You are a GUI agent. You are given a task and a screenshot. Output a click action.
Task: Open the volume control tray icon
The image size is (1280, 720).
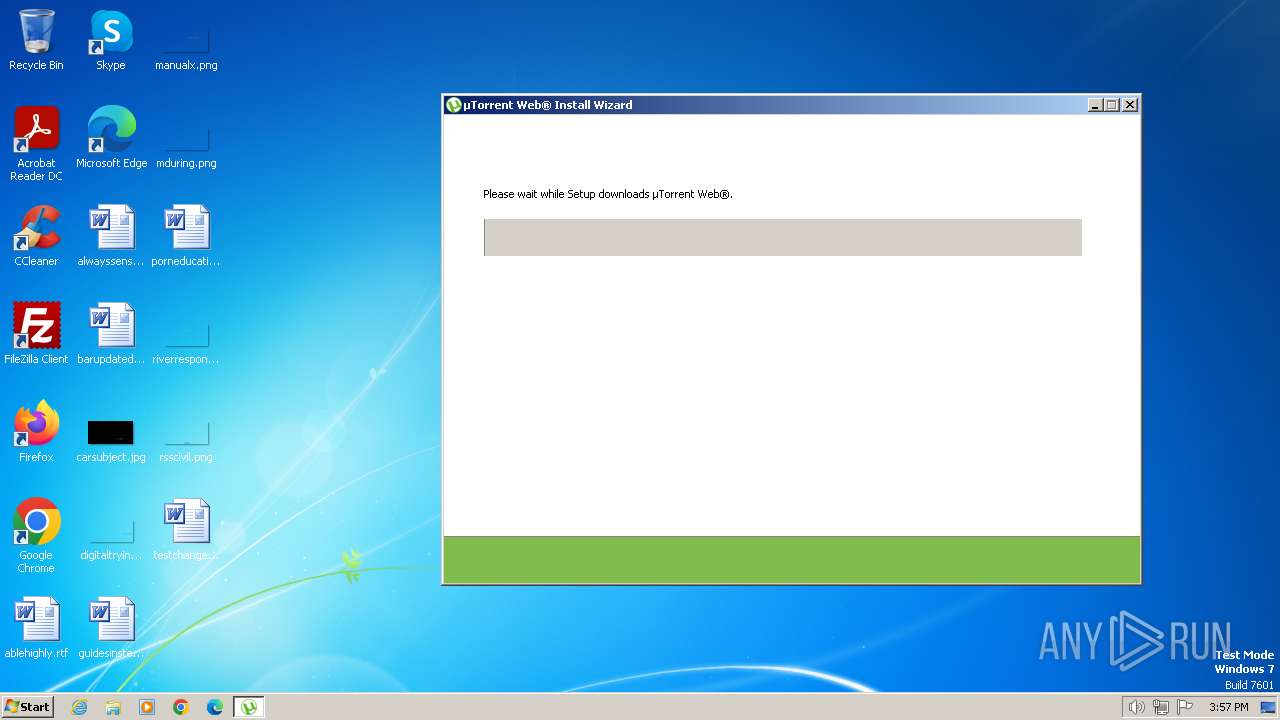point(1136,707)
